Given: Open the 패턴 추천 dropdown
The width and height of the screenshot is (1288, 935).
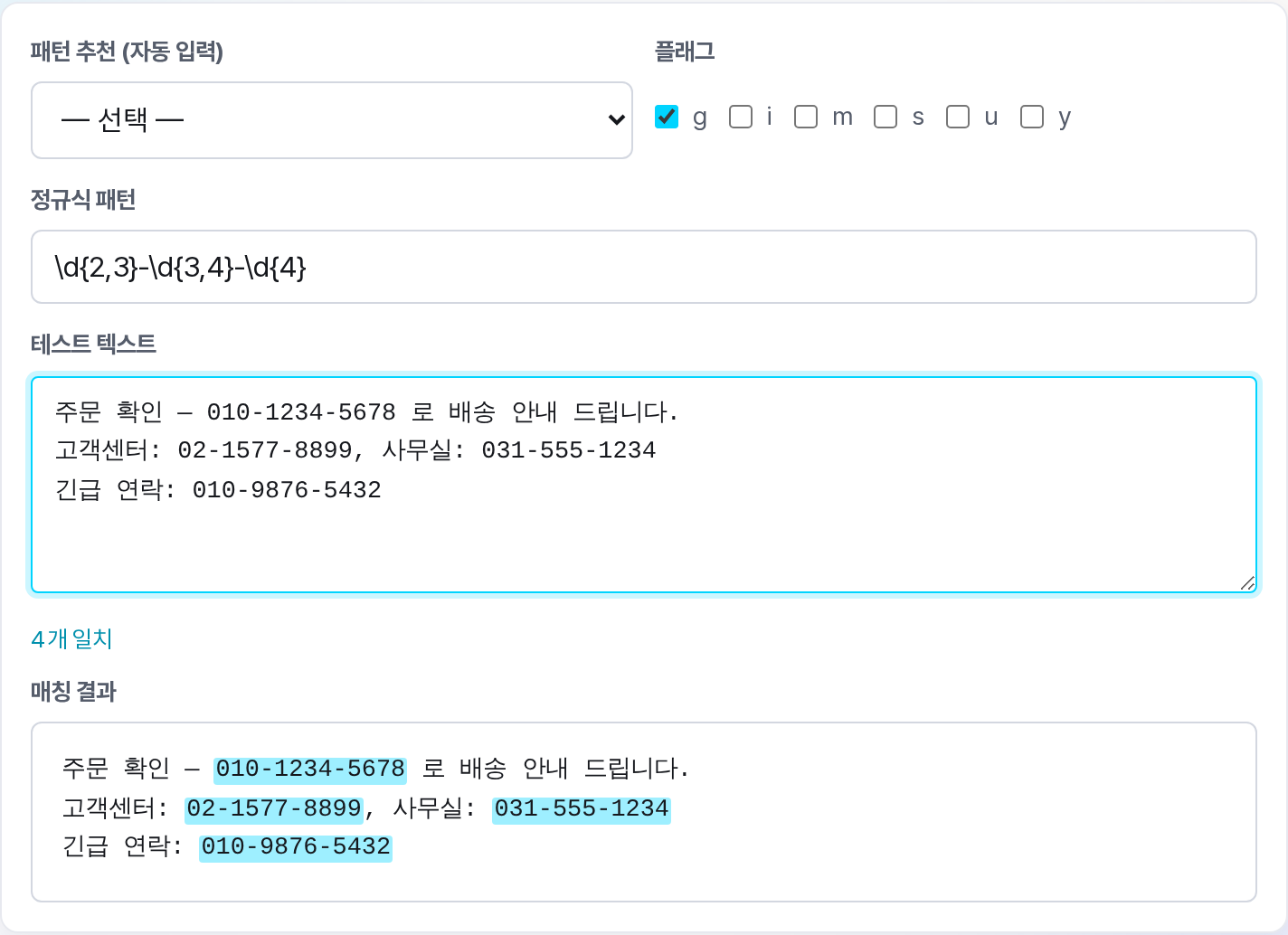Looking at the screenshot, I should coord(332,120).
